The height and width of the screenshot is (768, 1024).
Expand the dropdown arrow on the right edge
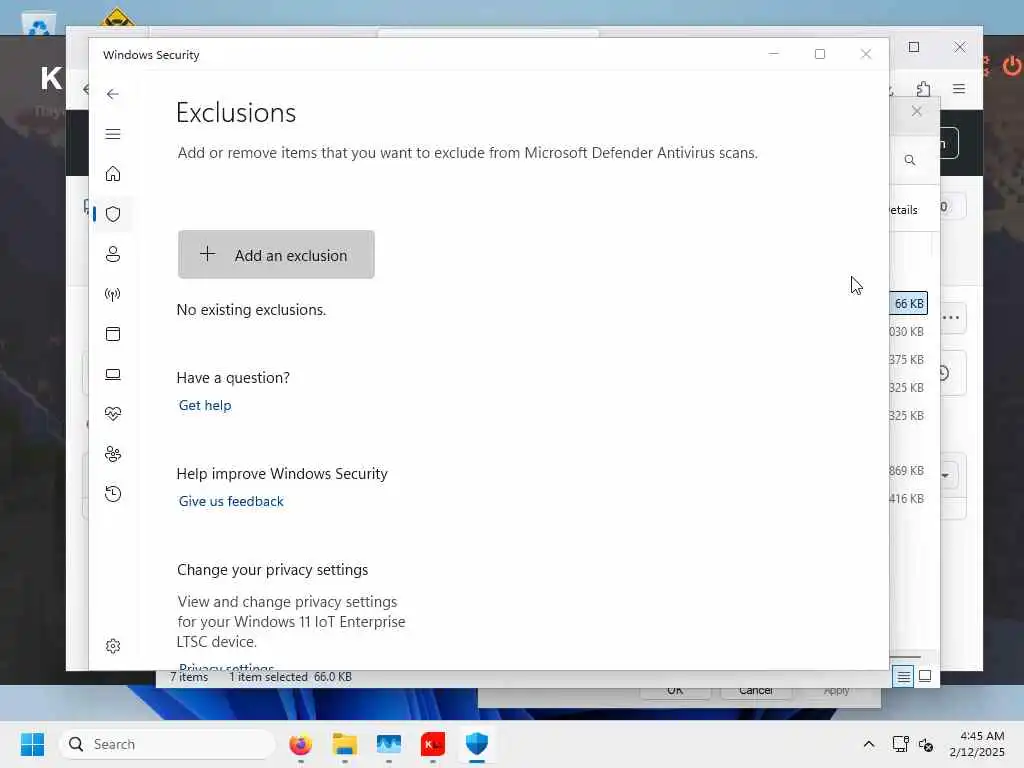point(946,475)
